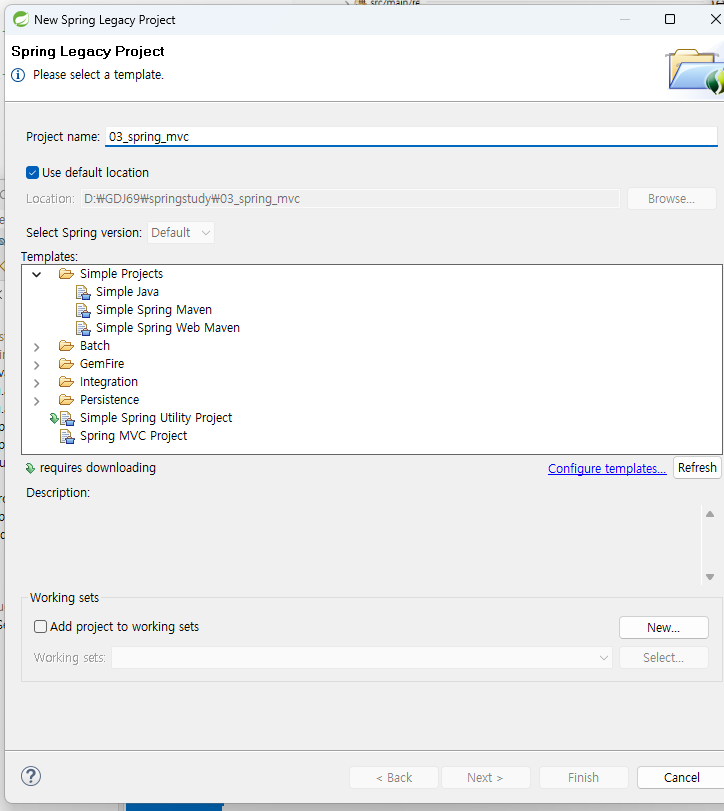Click the Simple Spring Utility Project template icon

click(x=67, y=418)
